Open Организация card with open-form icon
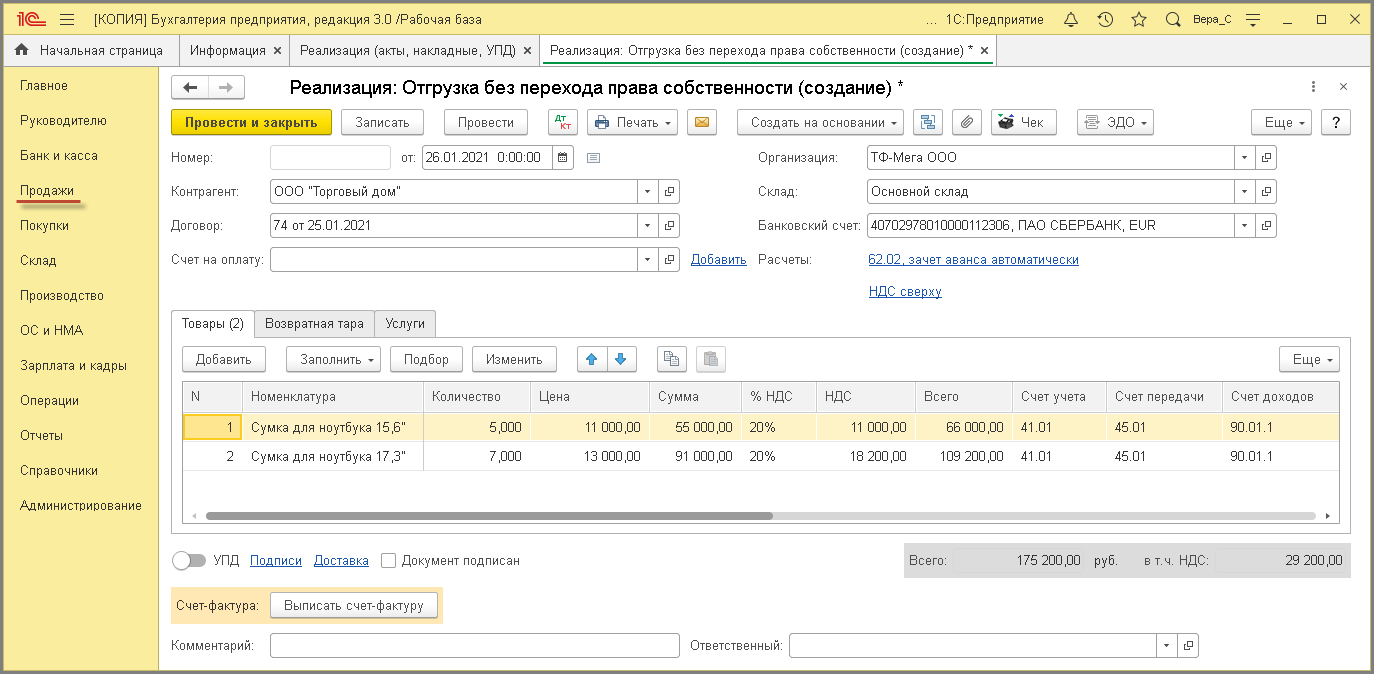This screenshot has width=1374, height=674. click(1266, 157)
